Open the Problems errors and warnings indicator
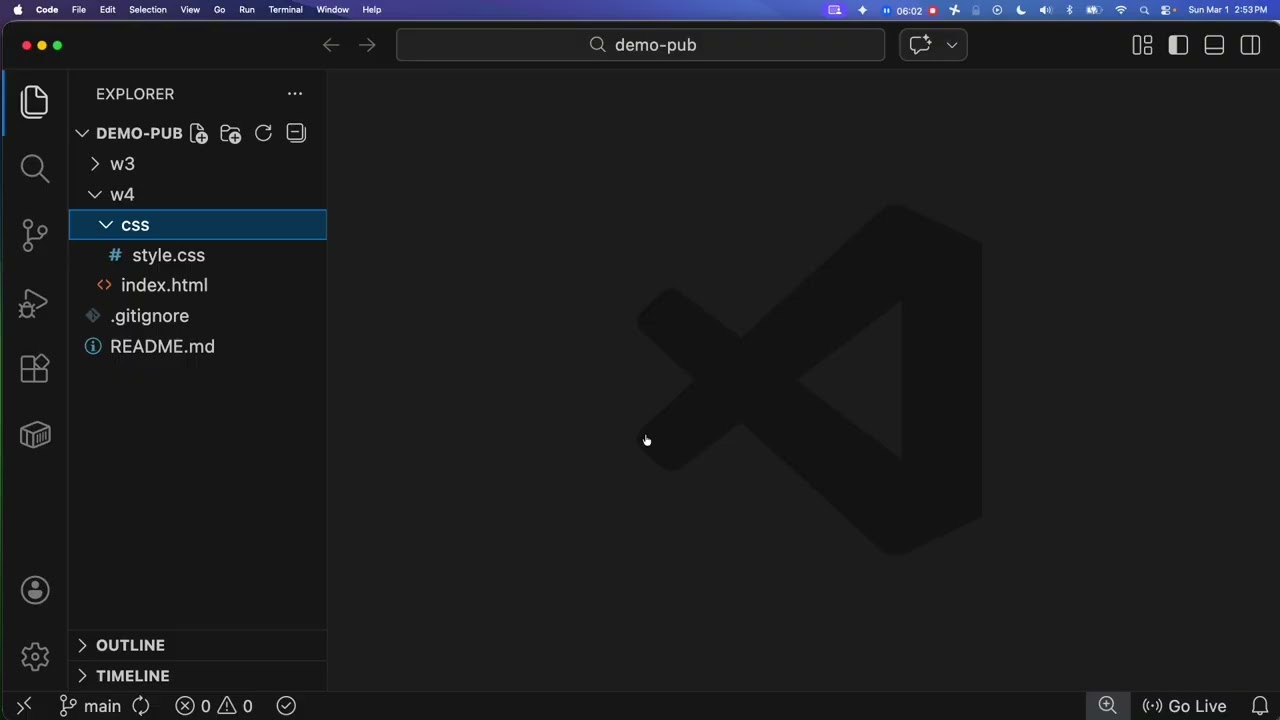Screen dimensions: 1280x720 pos(214,706)
